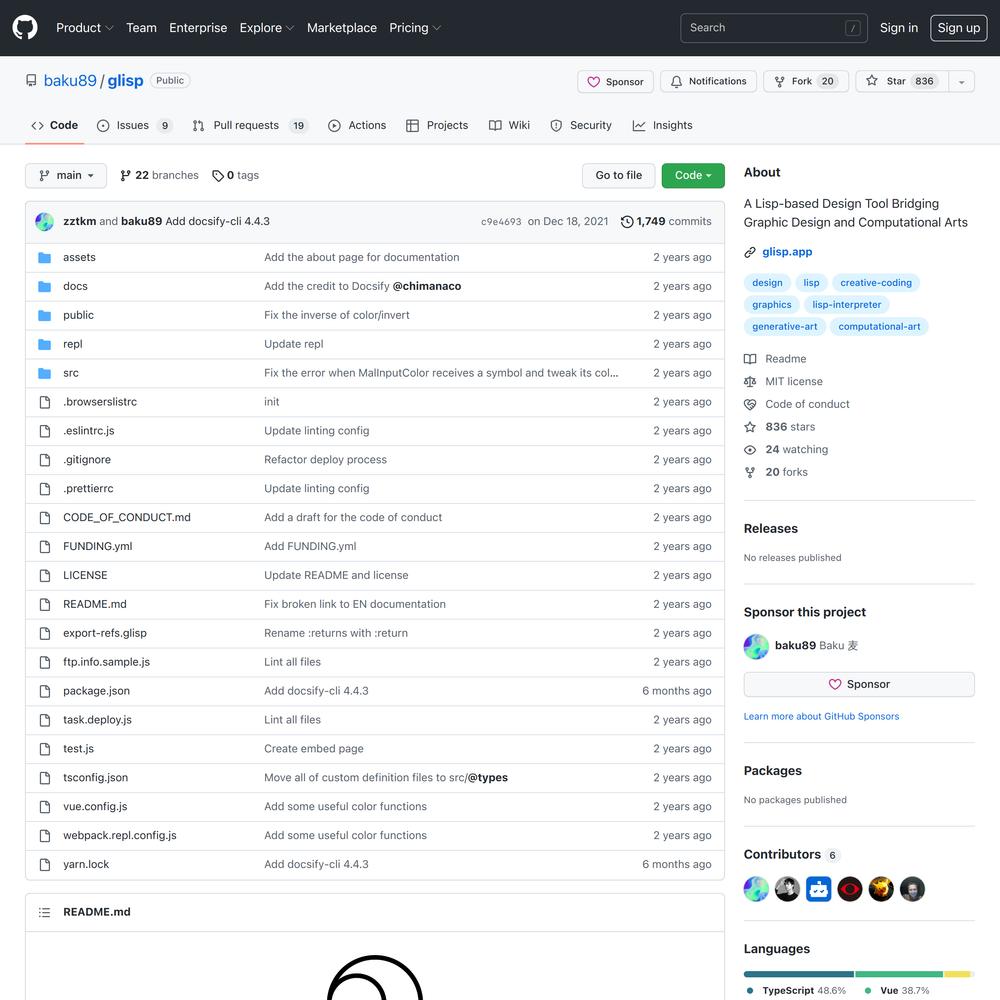Screen dimensions: 1000x1000
Task: Click the zztkm commit author avatar
Action: point(45,221)
